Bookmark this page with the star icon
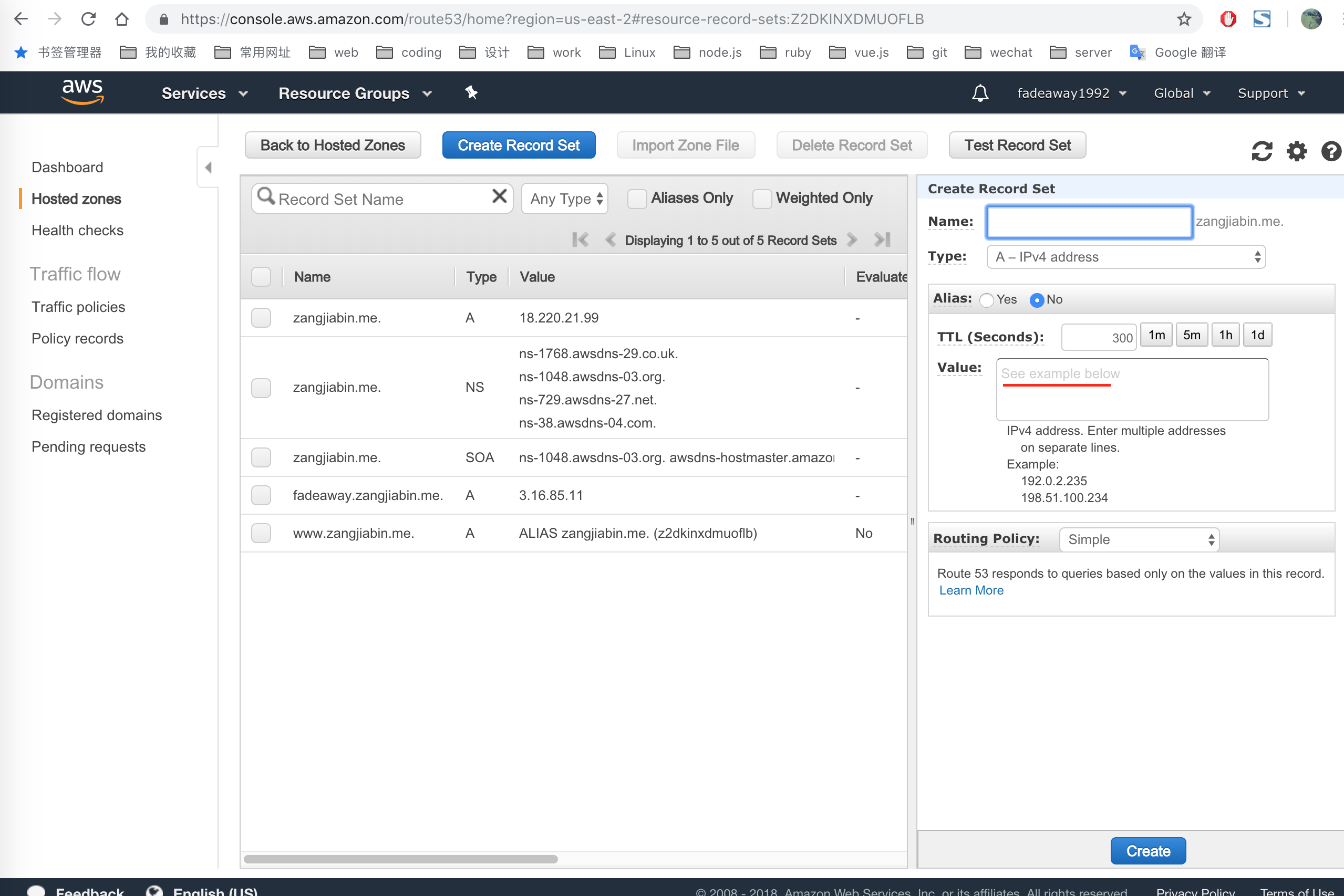 tap(1183, 19)
